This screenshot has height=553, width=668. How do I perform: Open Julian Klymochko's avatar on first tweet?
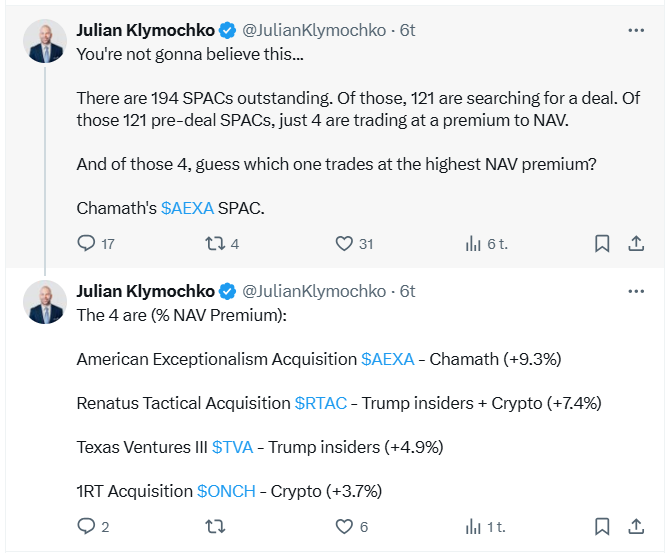click(47, 41)
